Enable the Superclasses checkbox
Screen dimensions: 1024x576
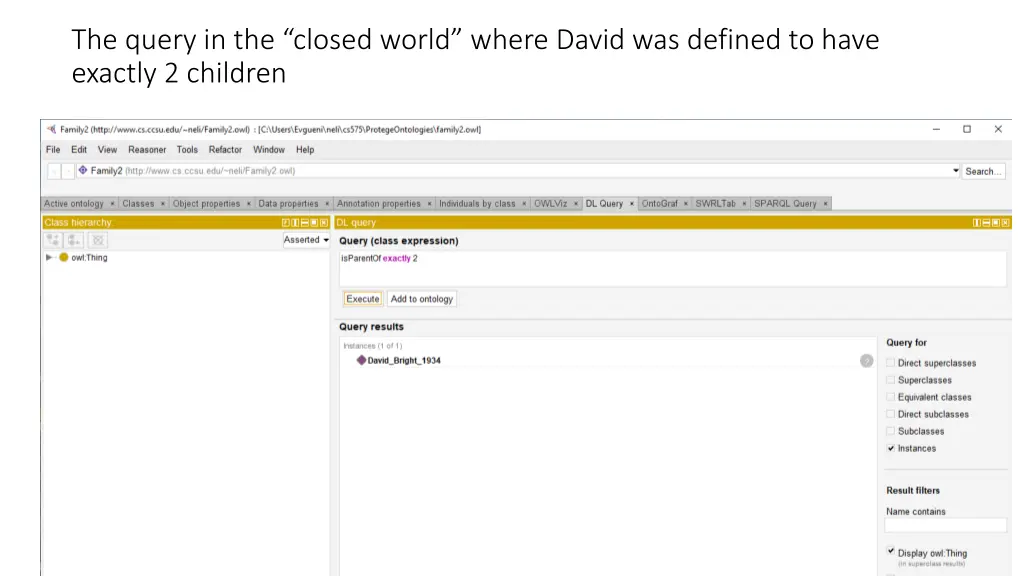pyautogui.click(x=891, y=379)
